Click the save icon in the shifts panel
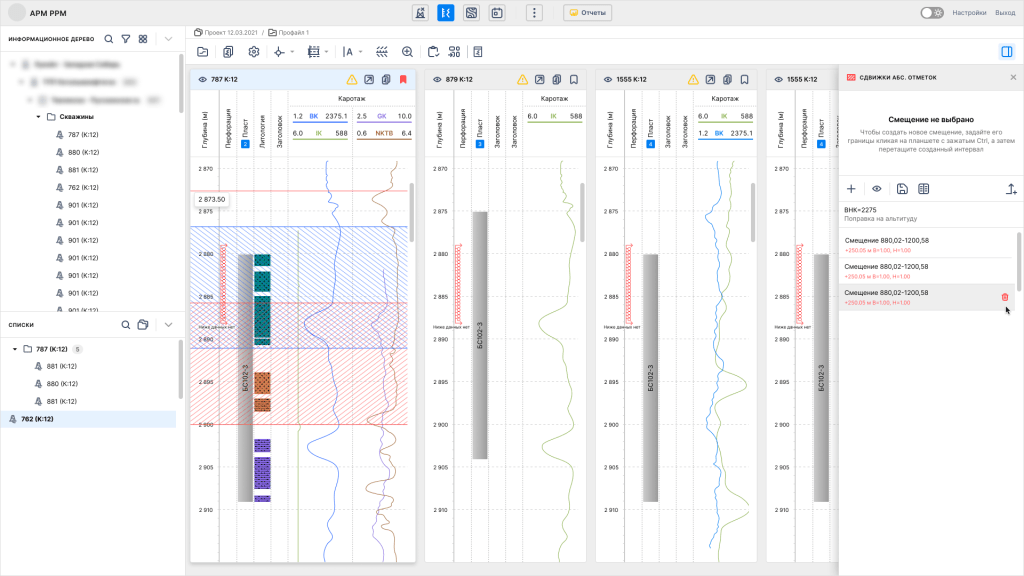 pos(902,189)
